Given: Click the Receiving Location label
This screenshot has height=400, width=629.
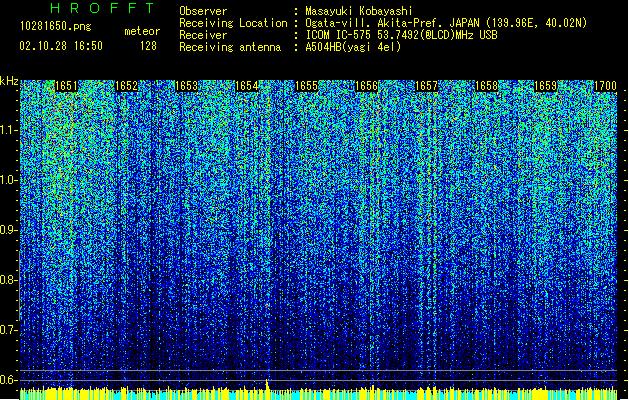Looking at the screenshot, I should pyautogui.click(x=233, y=23).
